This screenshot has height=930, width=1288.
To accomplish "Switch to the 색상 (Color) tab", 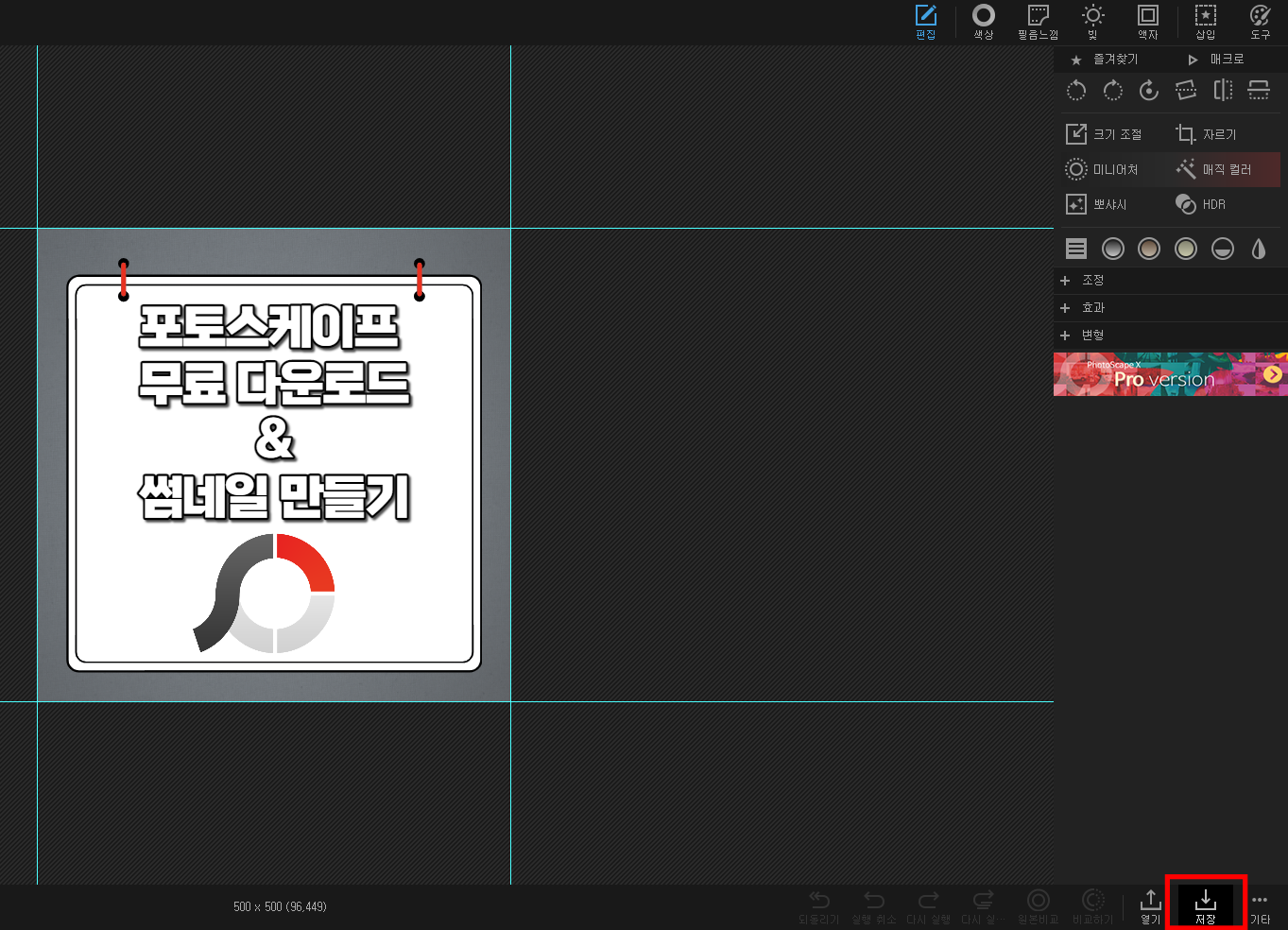I will coord(984,22).
